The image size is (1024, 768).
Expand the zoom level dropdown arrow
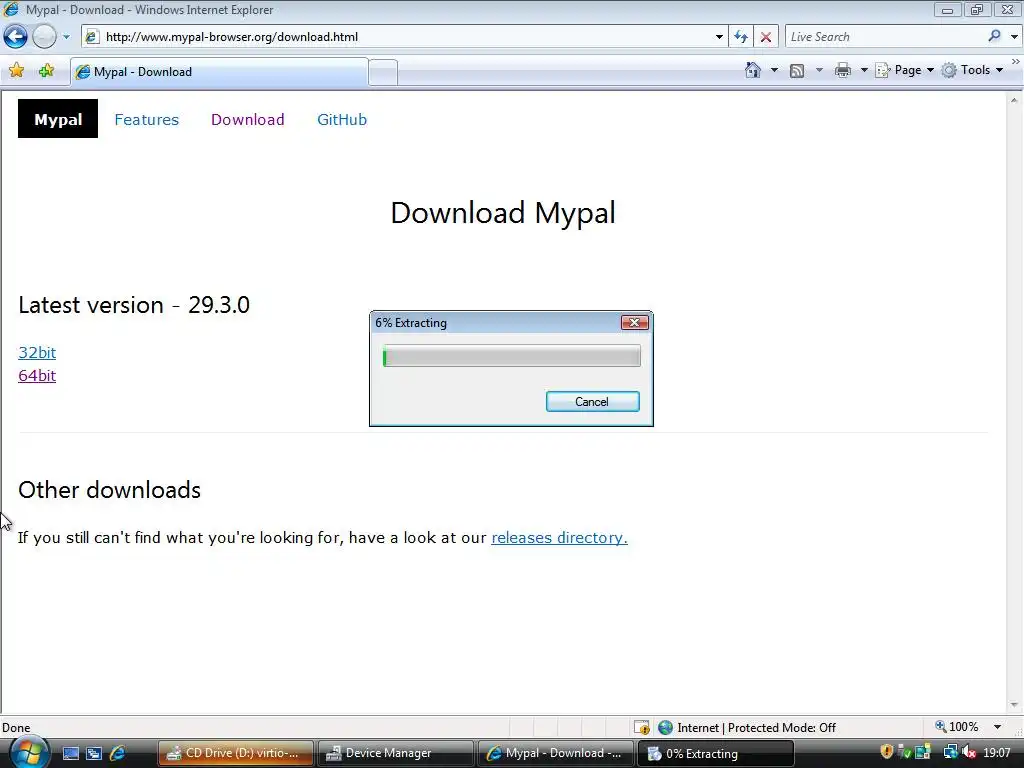(x=997, y=727)
